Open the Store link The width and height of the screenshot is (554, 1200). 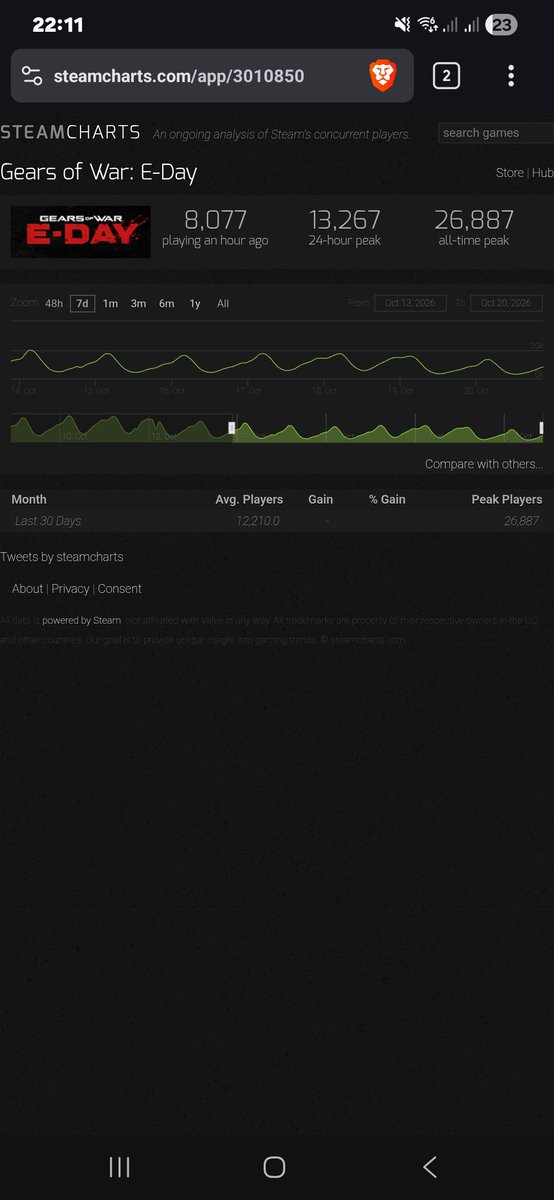point(509,173)
